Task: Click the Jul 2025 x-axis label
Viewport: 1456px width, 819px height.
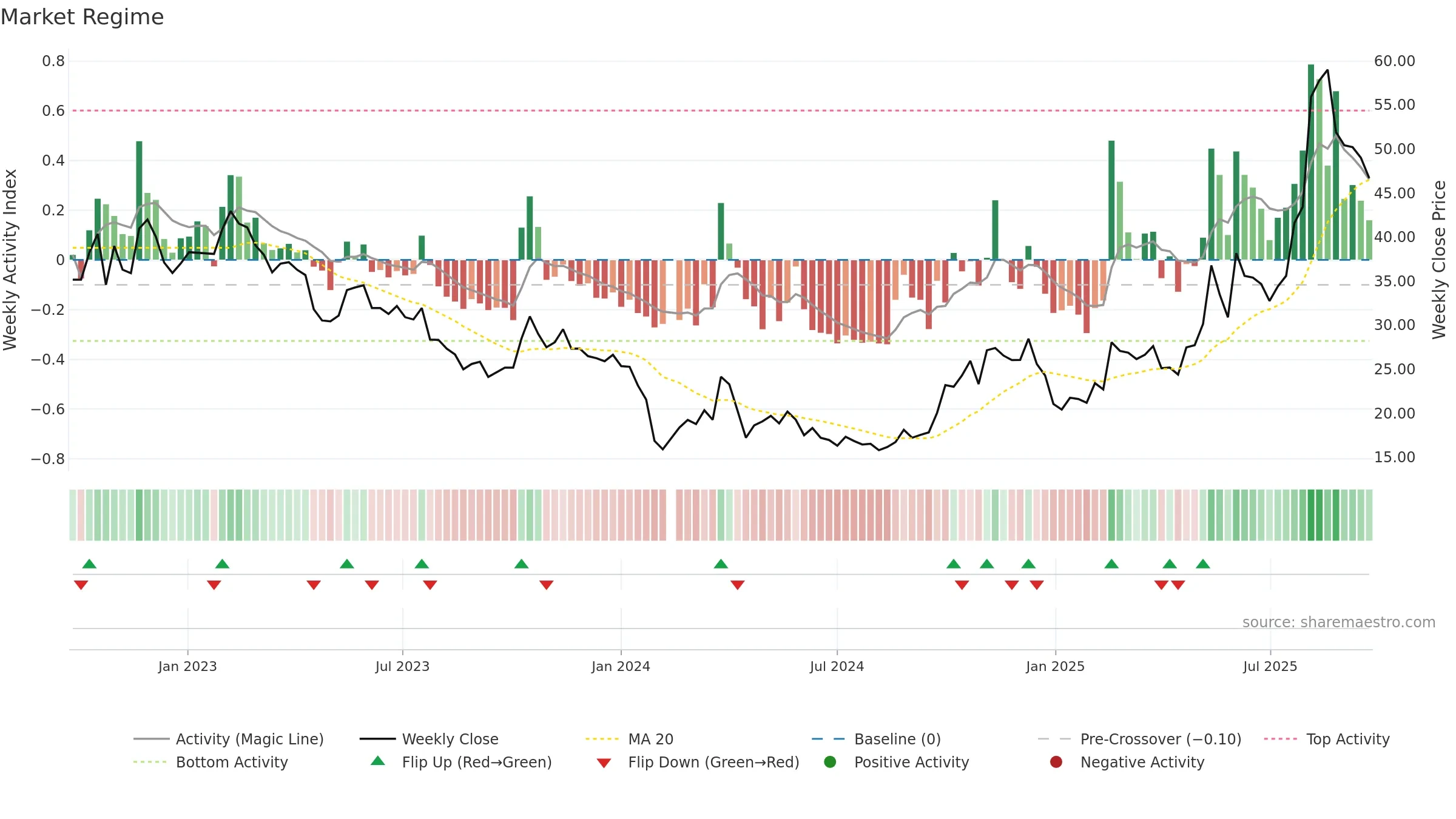Action: click(1270, 666)
